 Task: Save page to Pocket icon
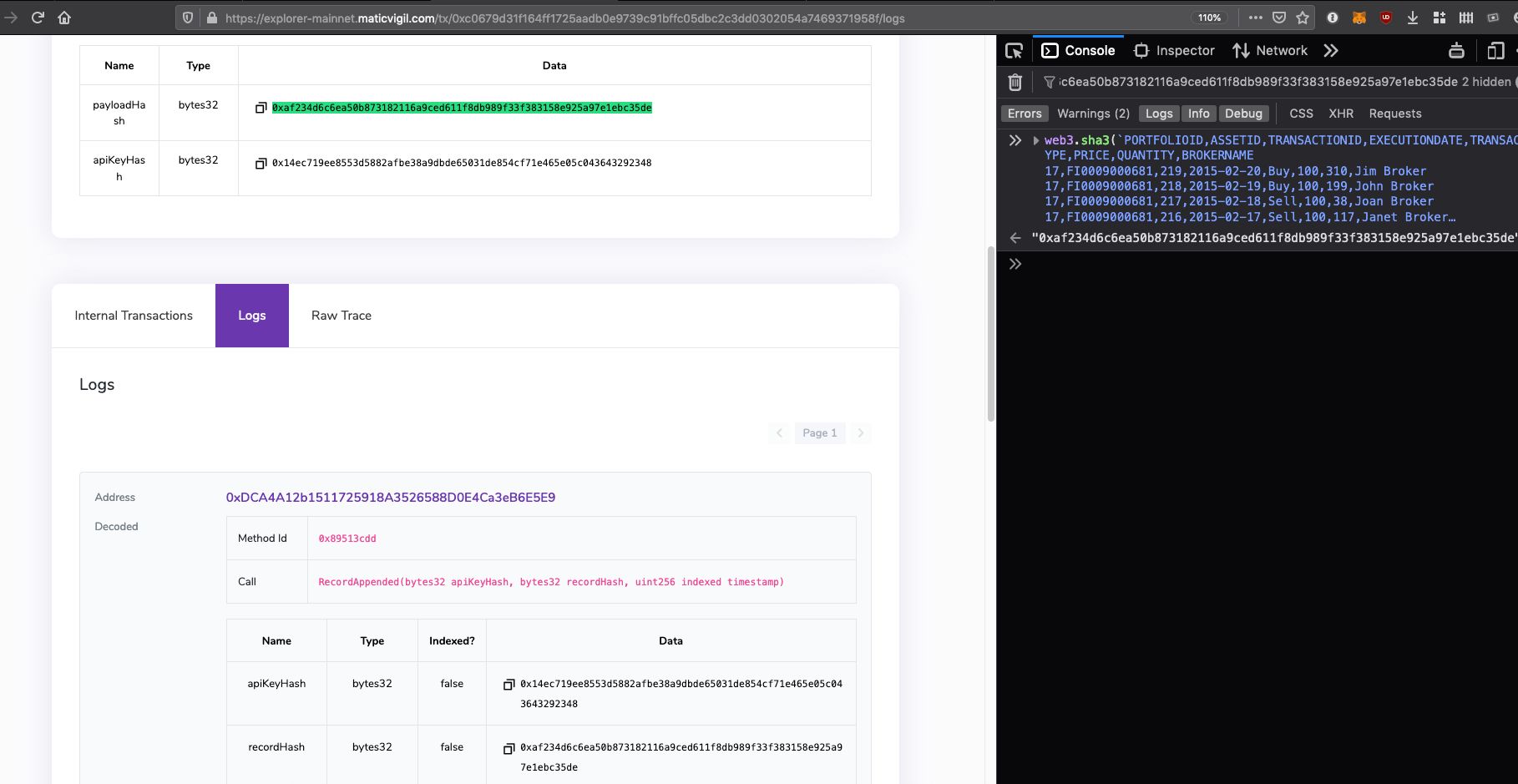1279,18
